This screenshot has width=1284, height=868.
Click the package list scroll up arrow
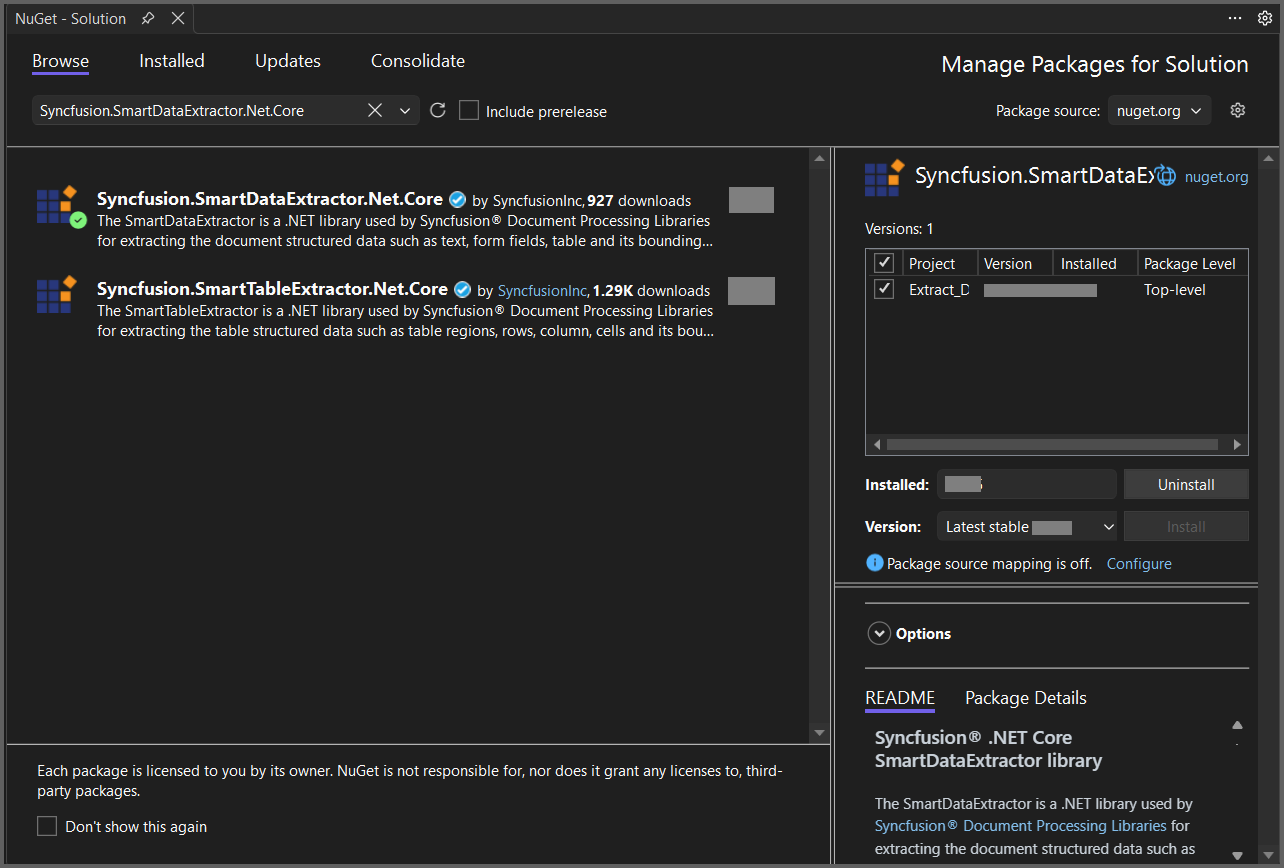[820, 159]
